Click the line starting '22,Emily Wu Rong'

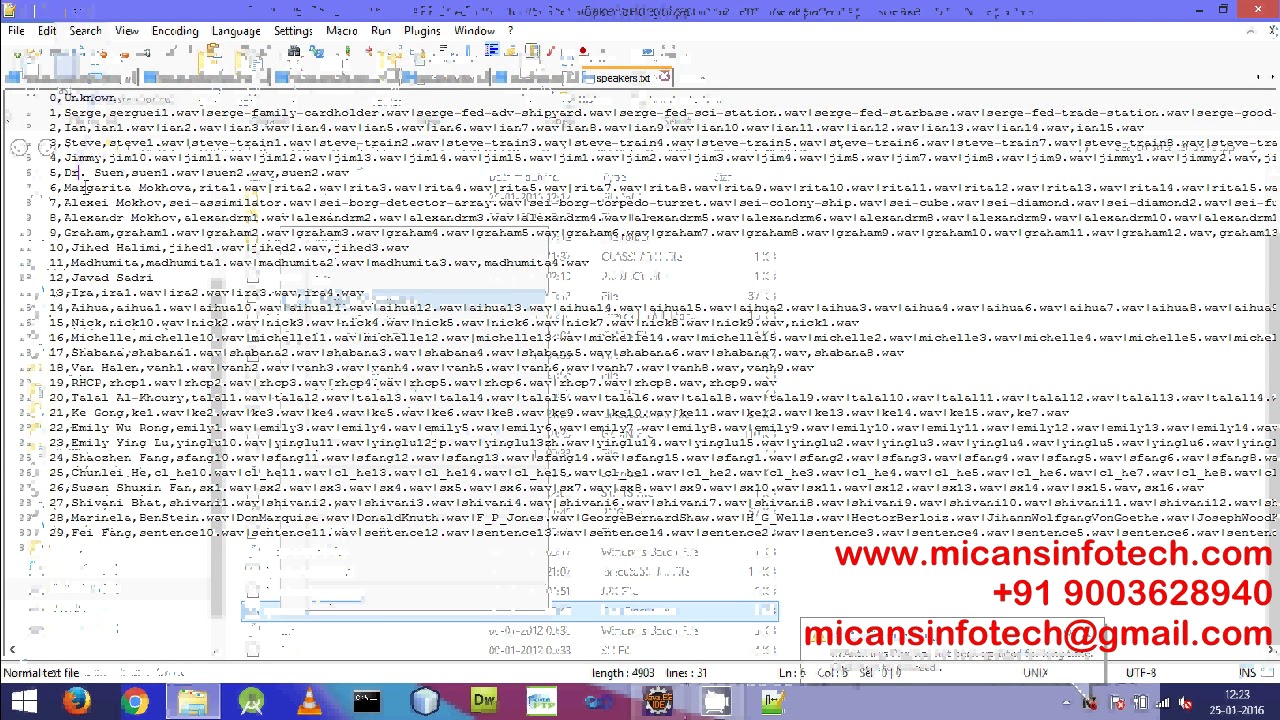(x=662, y=428)
